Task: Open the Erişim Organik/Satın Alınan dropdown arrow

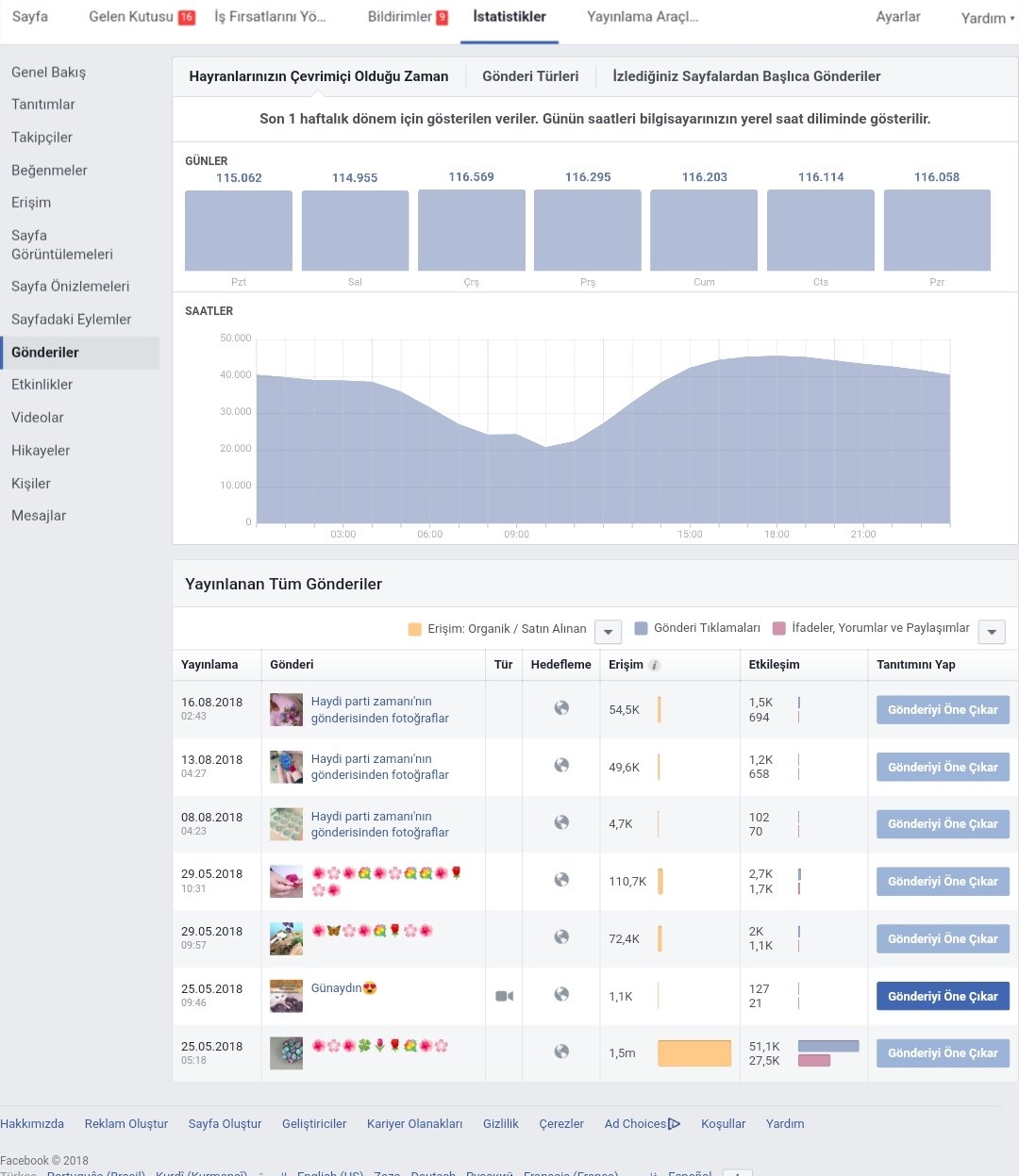Action: click(609, 632)
